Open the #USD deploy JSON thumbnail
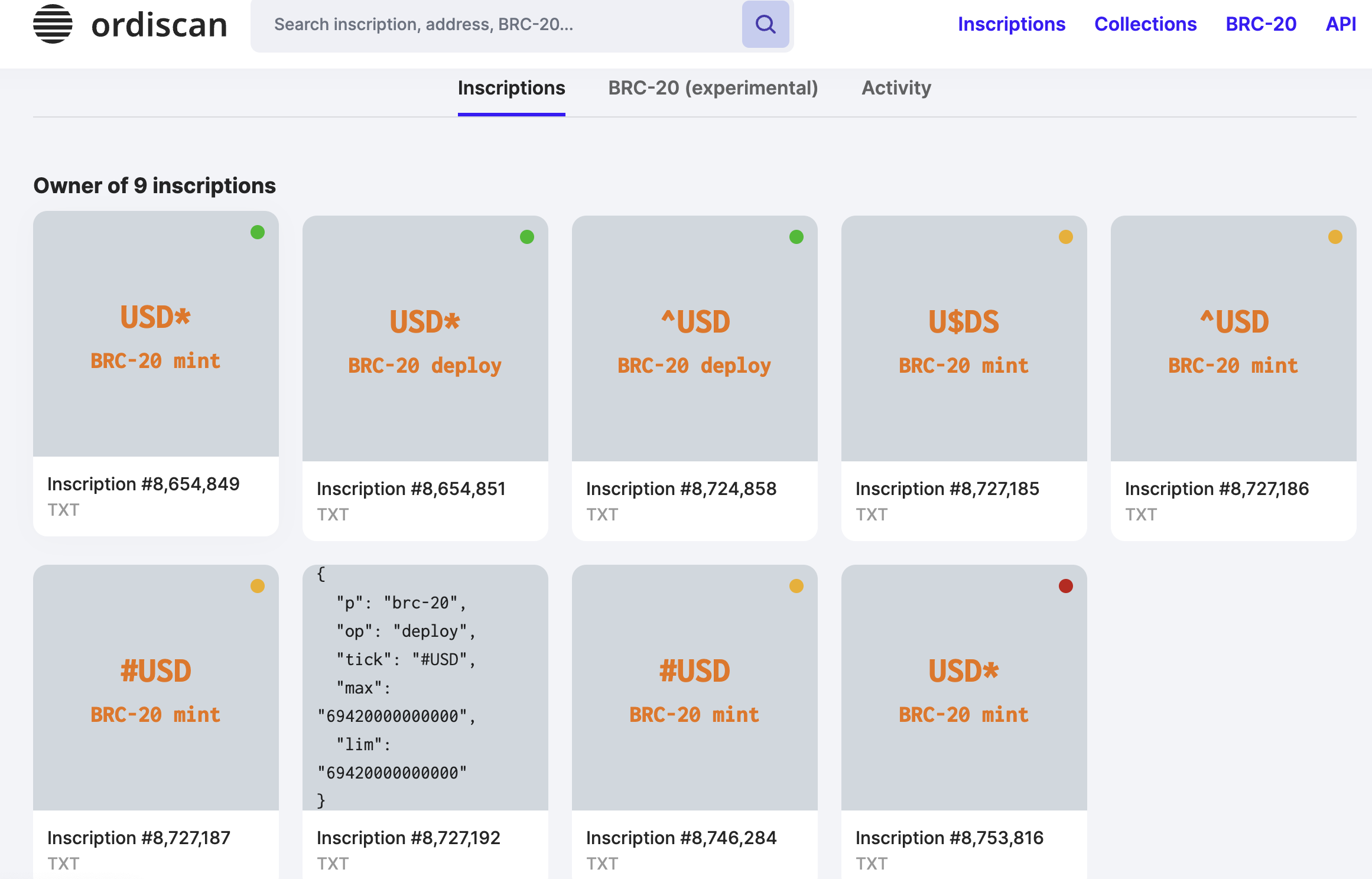 pyautogui.click(x=425, y=688)
